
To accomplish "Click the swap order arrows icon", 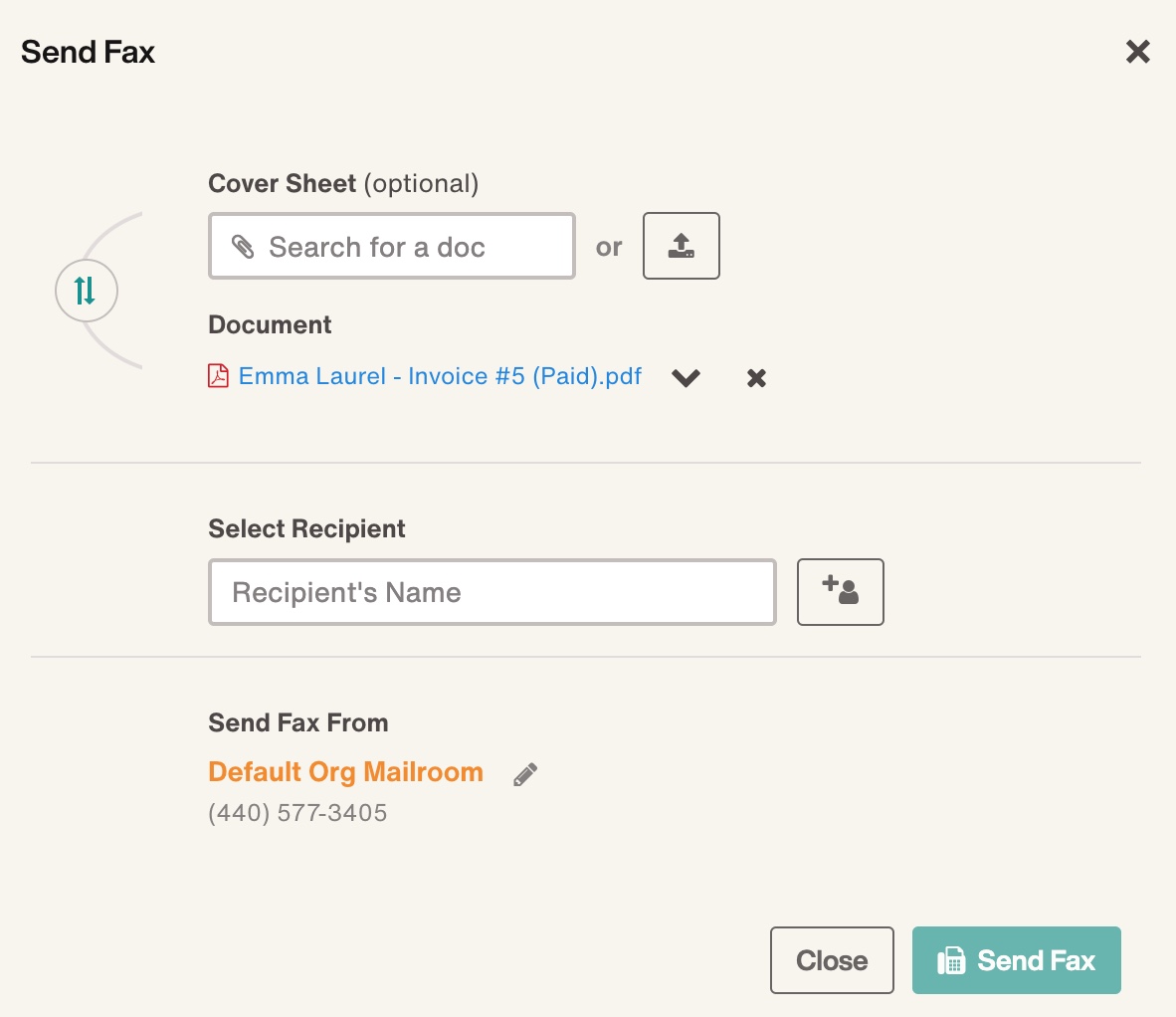I will point(86,291).
